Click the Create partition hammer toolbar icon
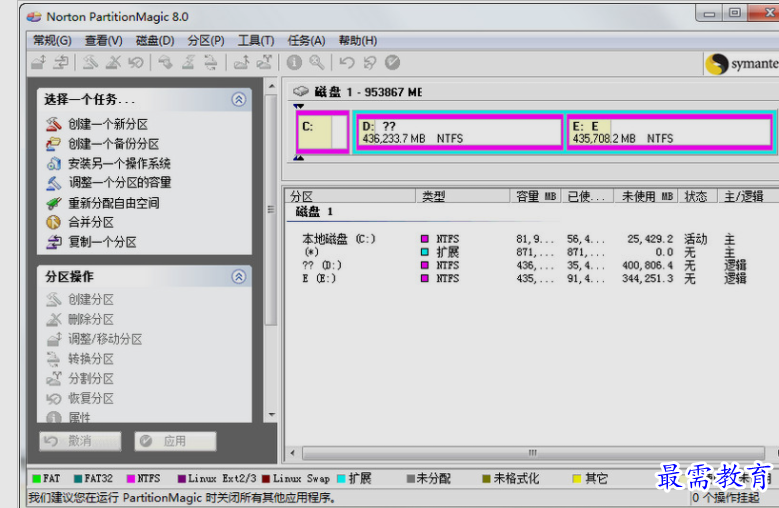Viewport: 779px width, 508px height. 90,63
